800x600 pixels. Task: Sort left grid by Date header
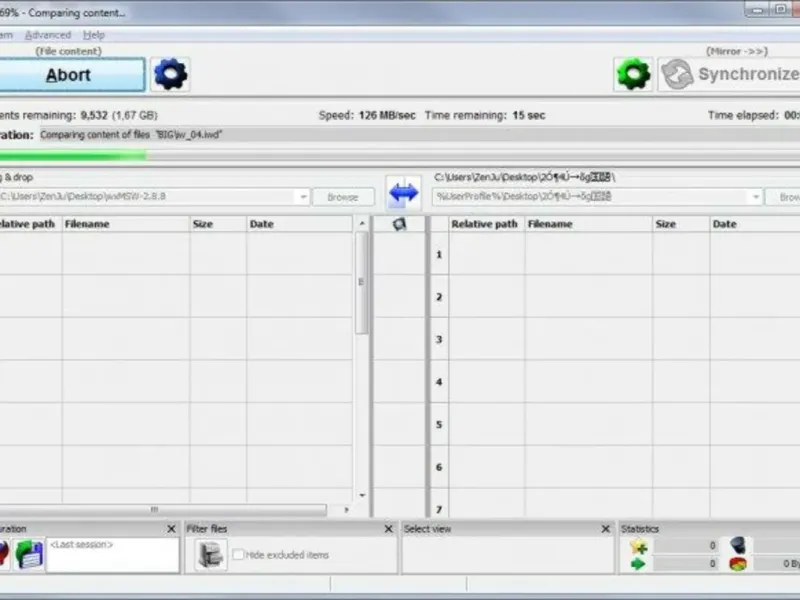299,224
